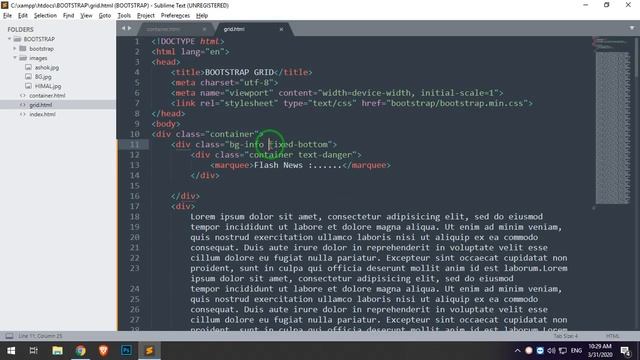Open container.html from the sidebar
The height and width of the screenshot is (360, 640).
47,96
